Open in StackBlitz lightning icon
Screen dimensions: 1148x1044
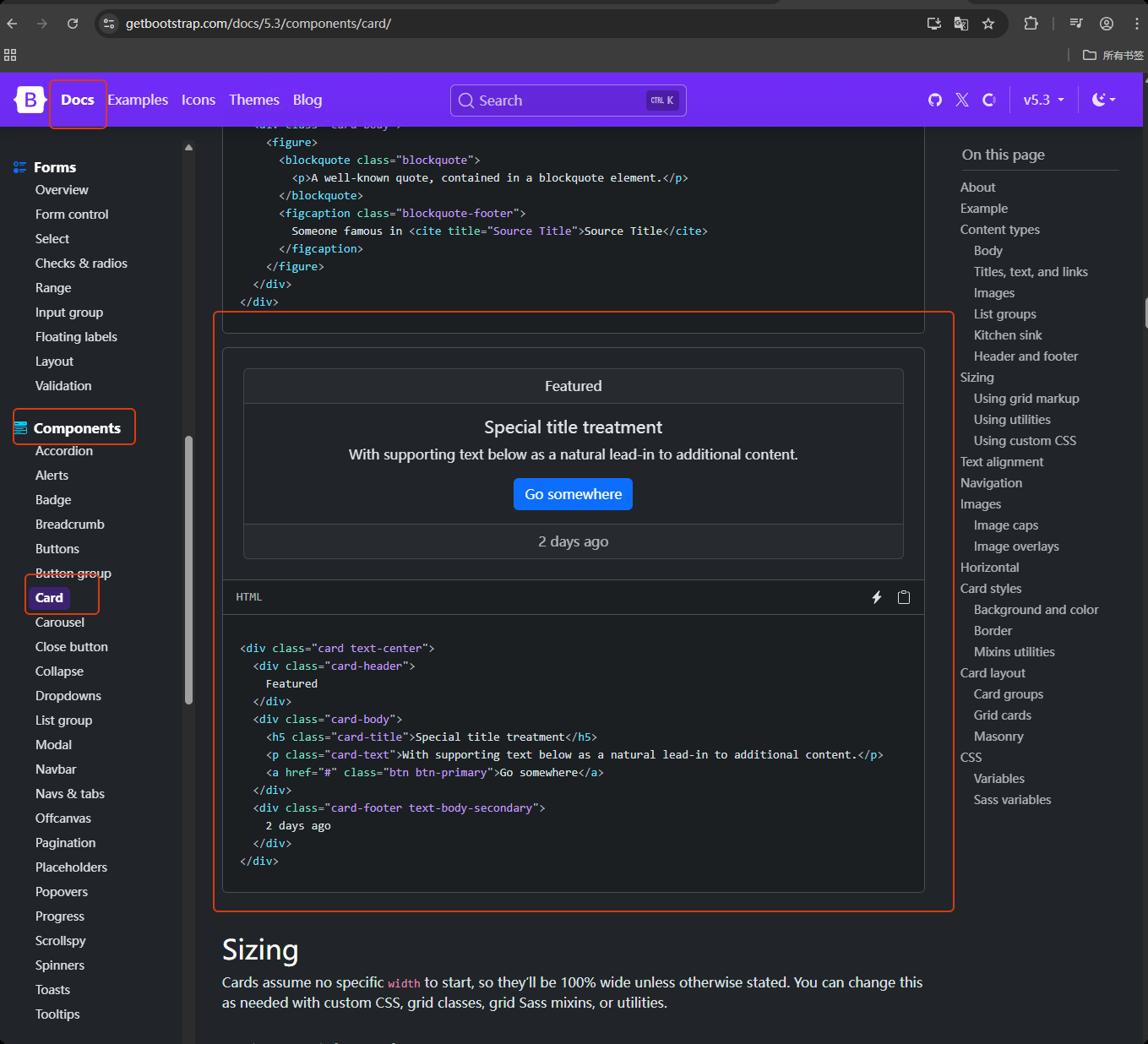pos(877,597)
